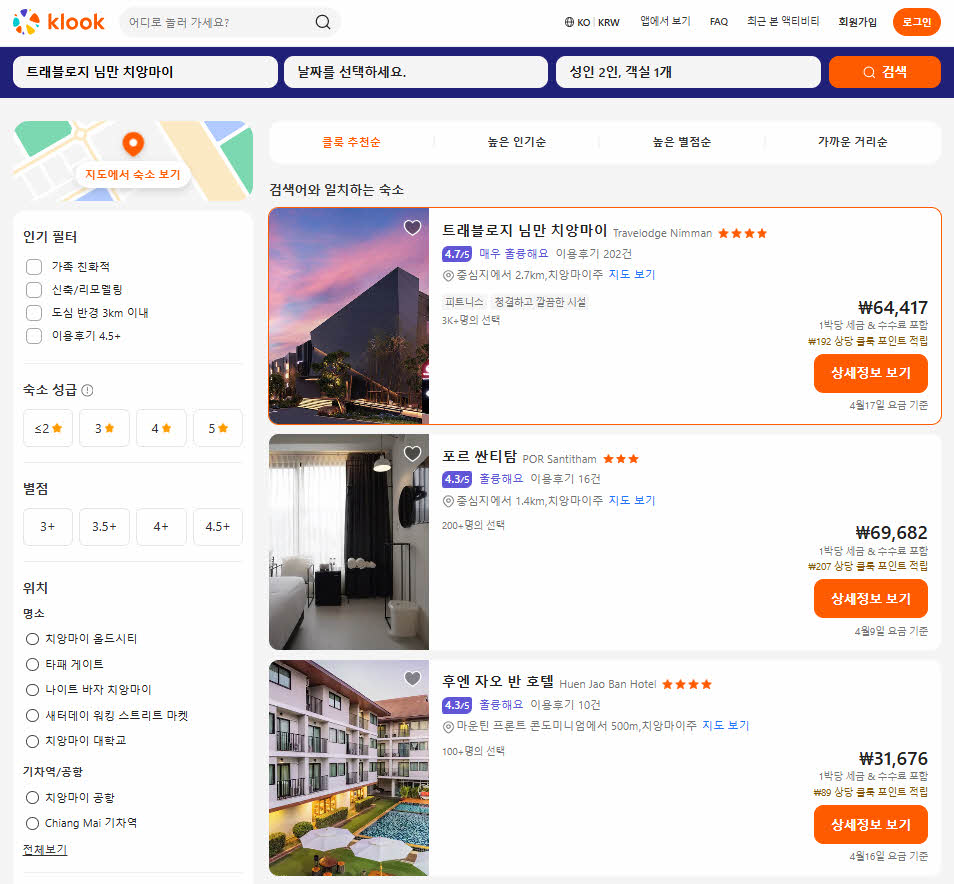Click the map pin marker on the map preview

tap(133, 144)
